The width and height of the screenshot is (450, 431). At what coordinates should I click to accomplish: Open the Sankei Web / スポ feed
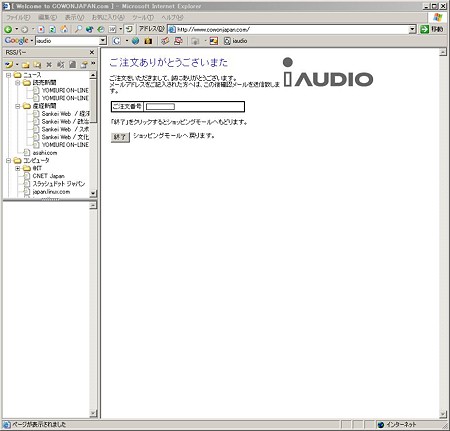(65, 129)
